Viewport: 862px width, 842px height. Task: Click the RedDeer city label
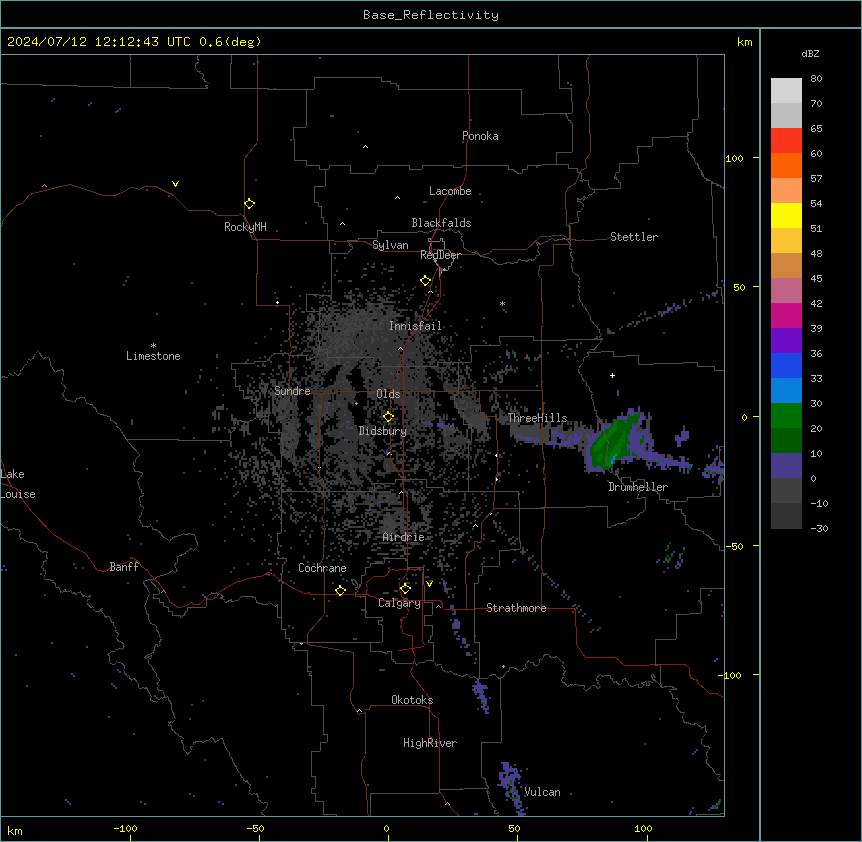point(440,255)
